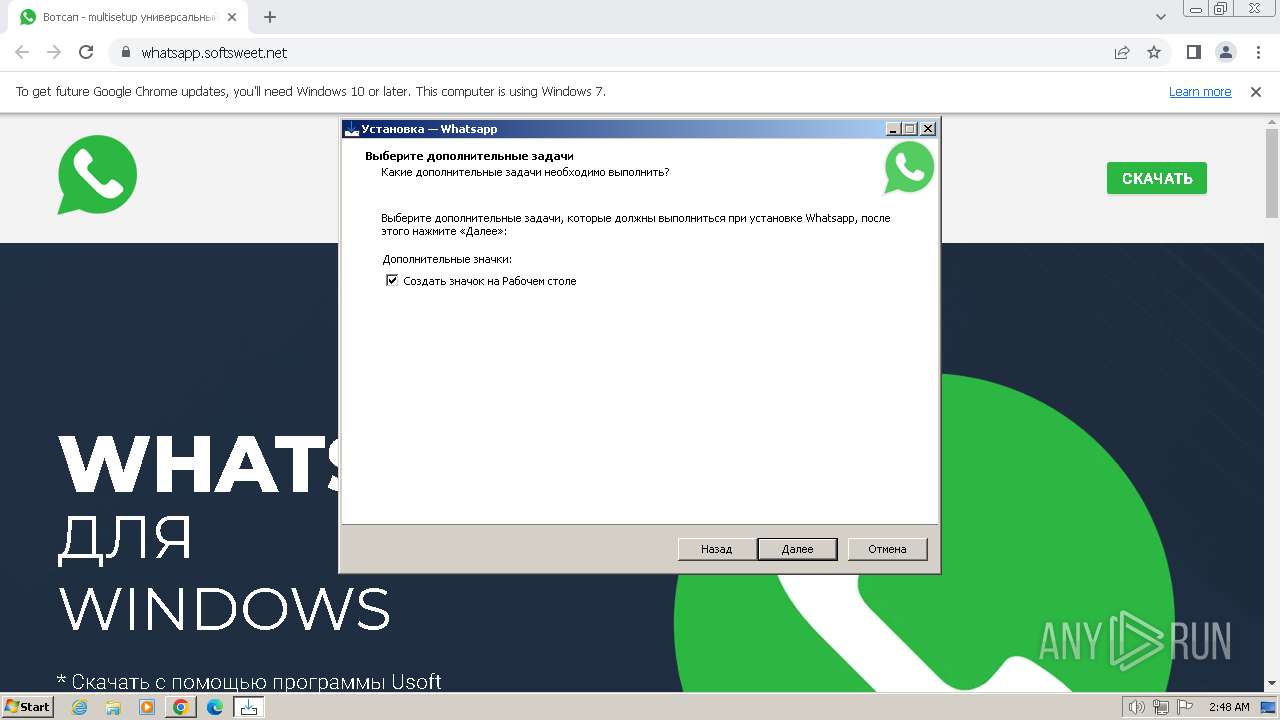Open Internet Explorer from taskbar

click(80, 707)
